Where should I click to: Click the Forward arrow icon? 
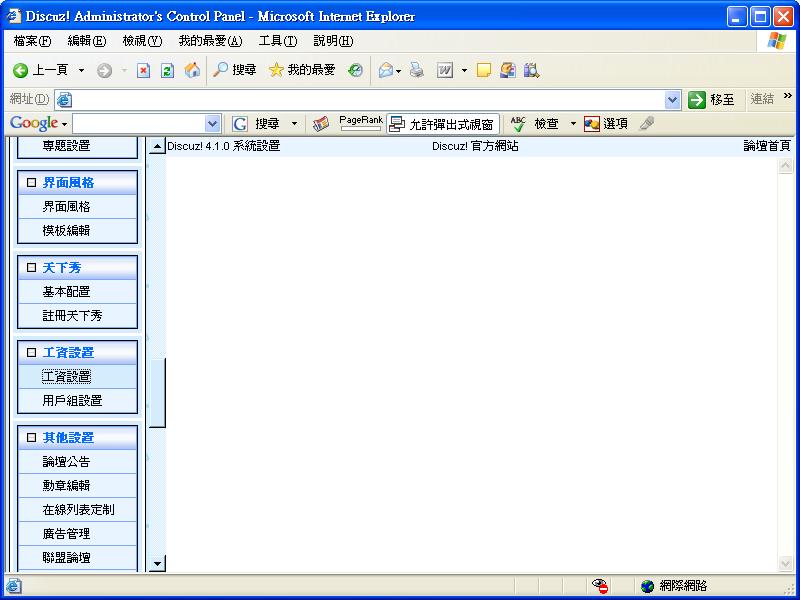click(104, 70)
